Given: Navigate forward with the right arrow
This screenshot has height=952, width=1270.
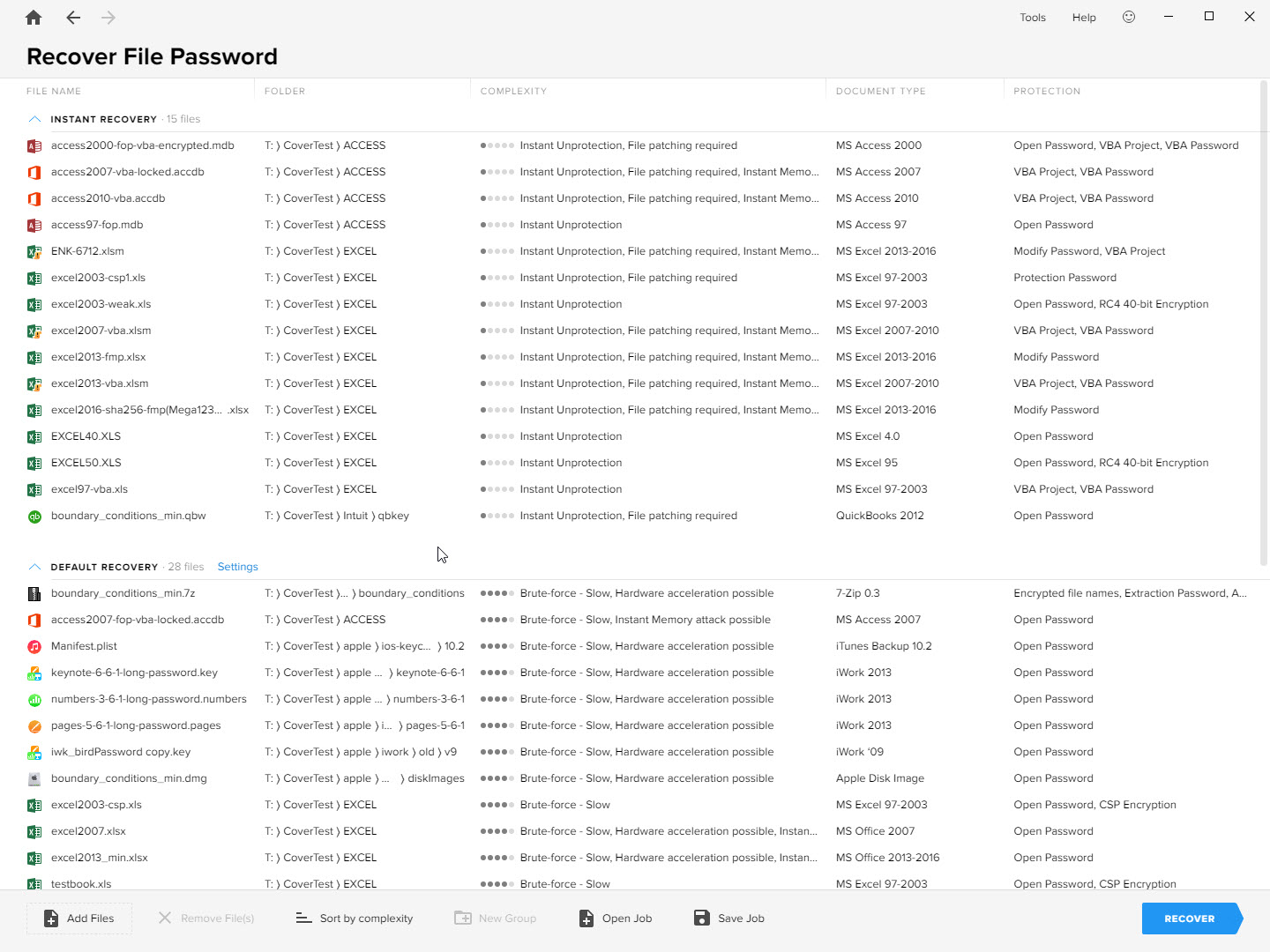Looking at the screenshot, I should click(108, 18).
